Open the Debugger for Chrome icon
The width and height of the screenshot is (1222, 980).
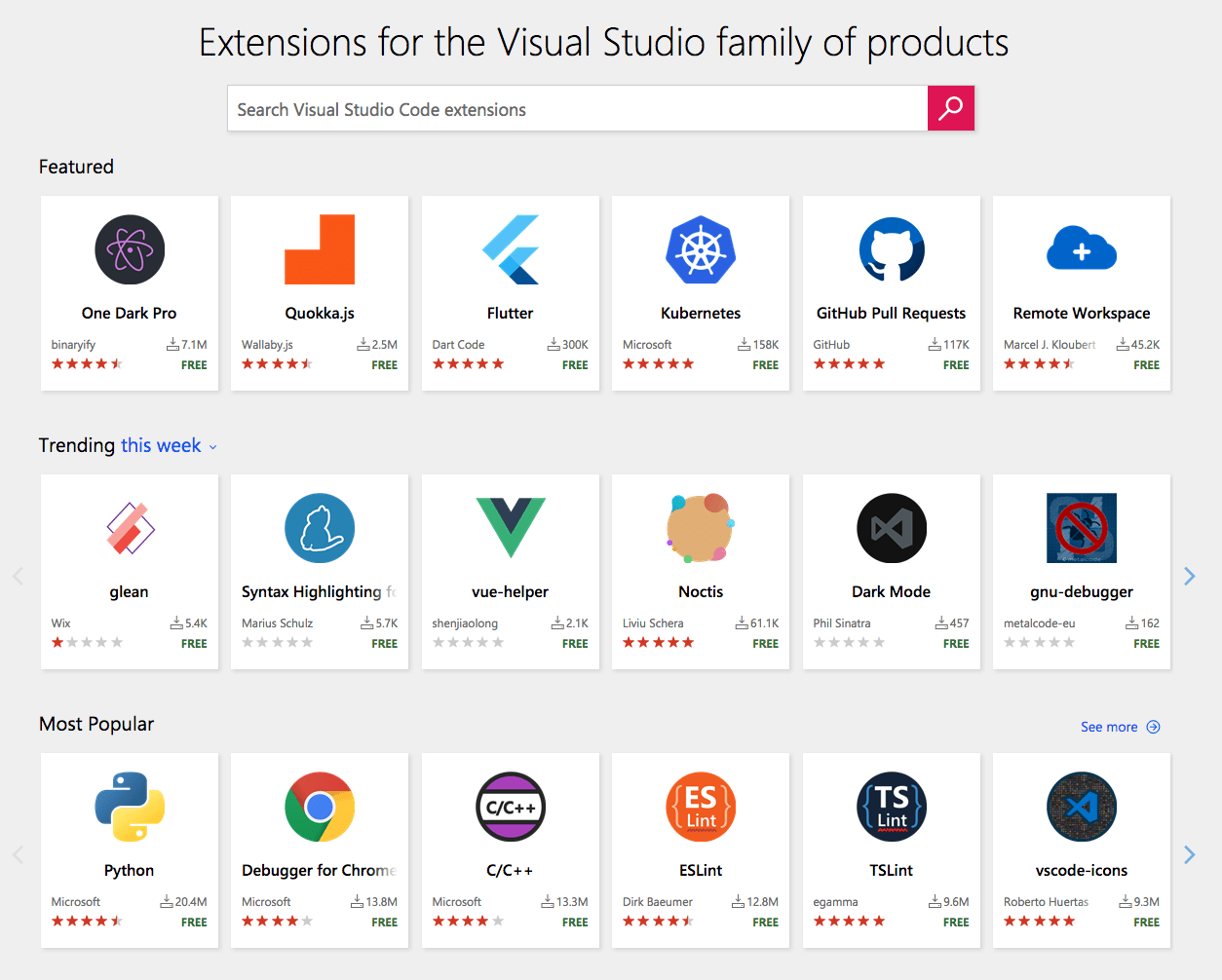tap(320, 807)
